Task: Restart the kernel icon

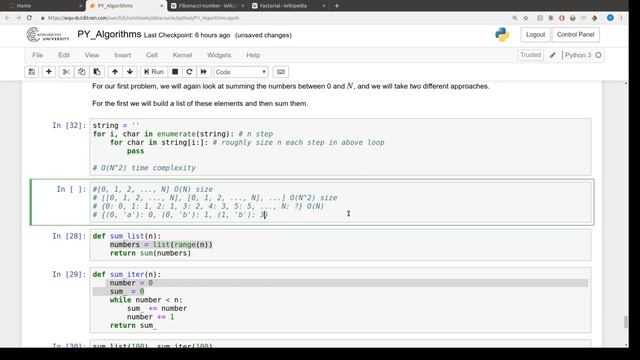Action: (189, 72)
